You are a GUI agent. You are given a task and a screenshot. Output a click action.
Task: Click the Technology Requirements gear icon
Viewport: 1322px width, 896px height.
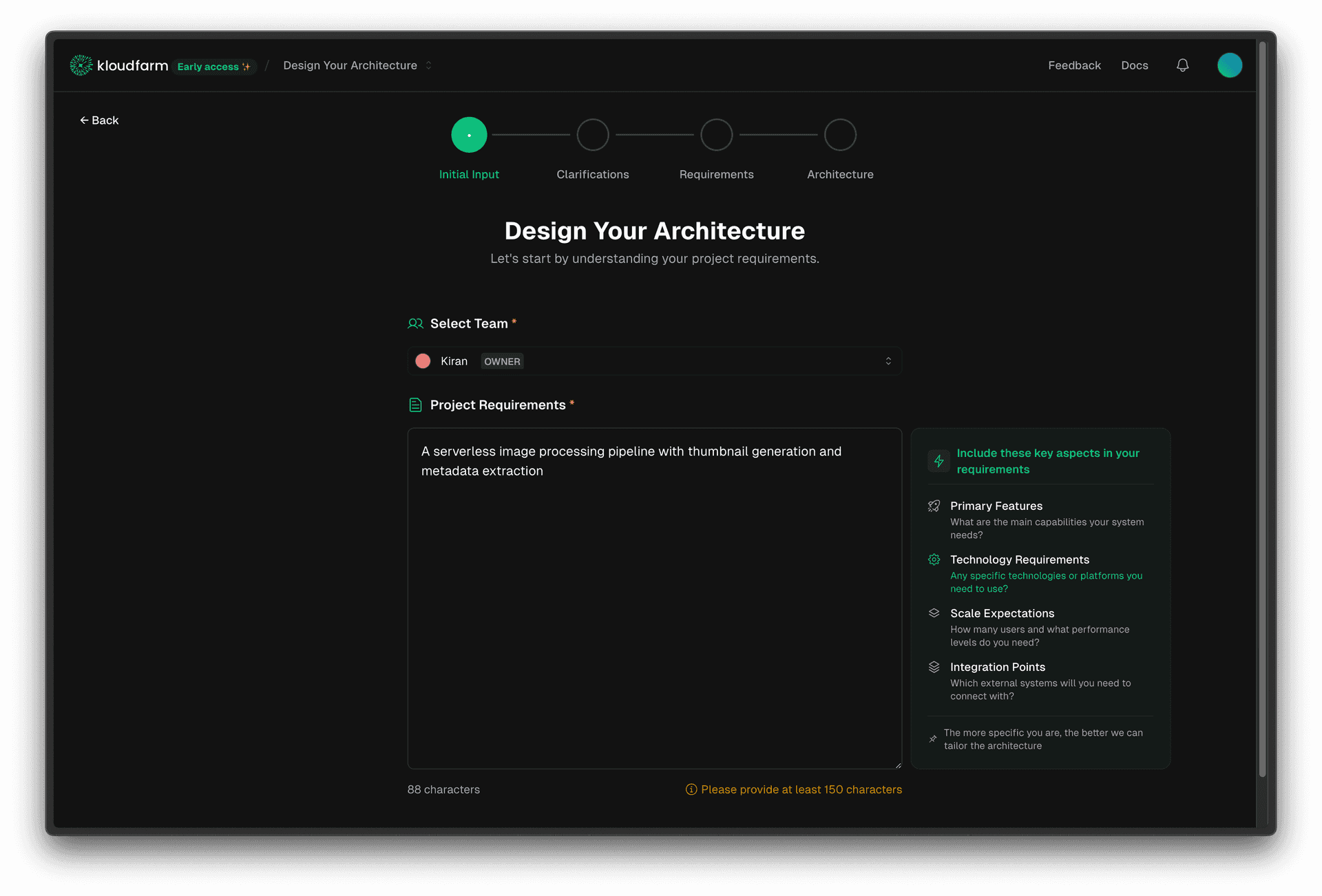(934, 559)
